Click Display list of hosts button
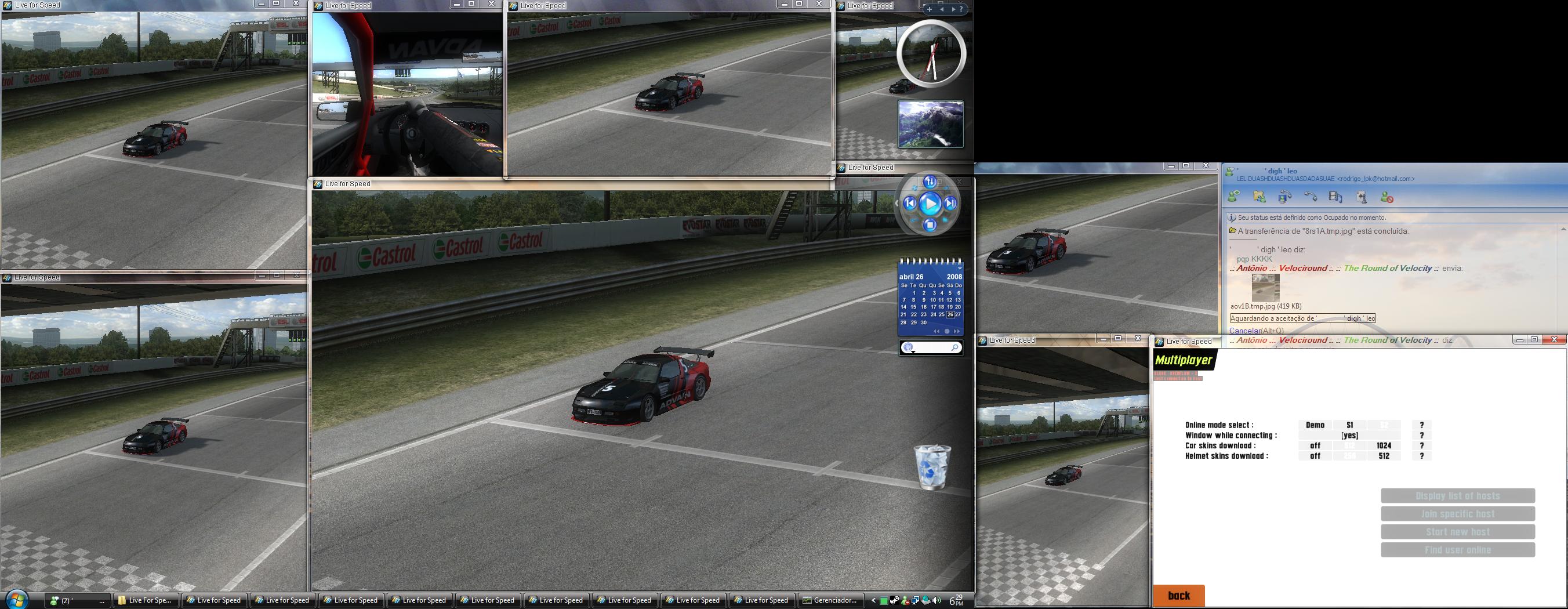1568x609 pixels. 1458,496
